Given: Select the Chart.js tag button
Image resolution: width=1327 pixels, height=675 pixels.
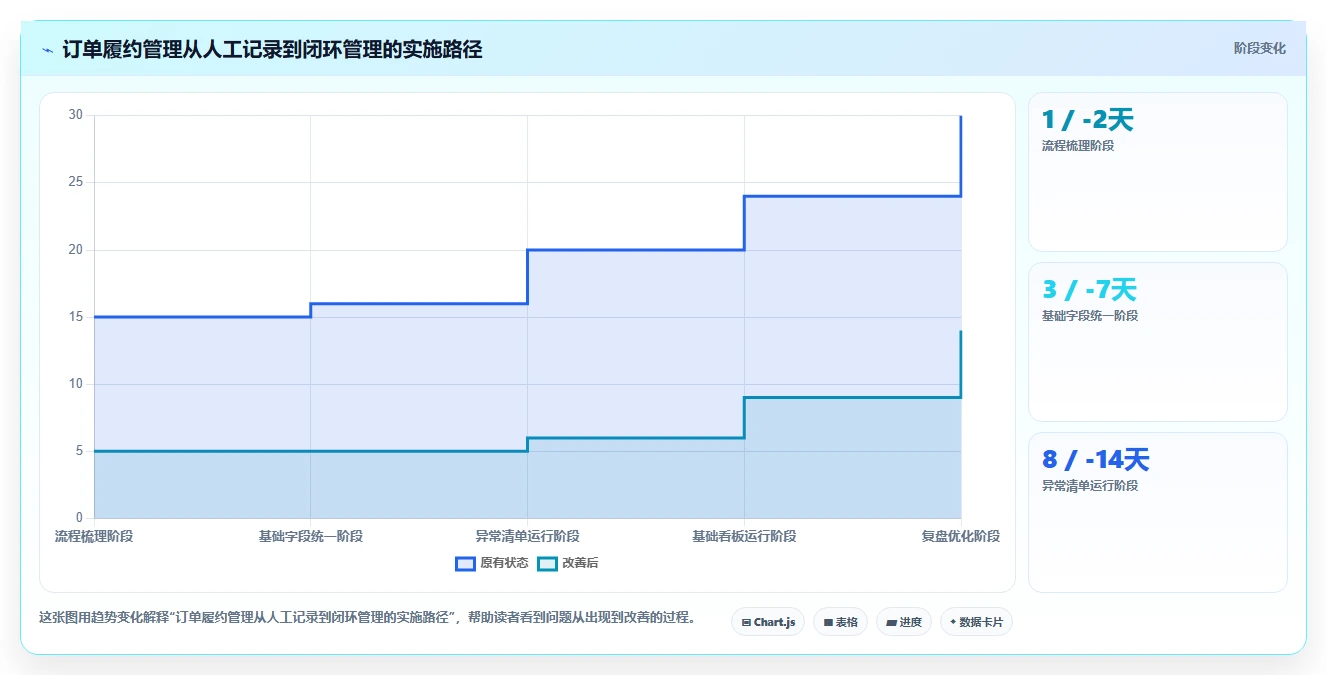Looking at the screenshot, I should [768, 622].
